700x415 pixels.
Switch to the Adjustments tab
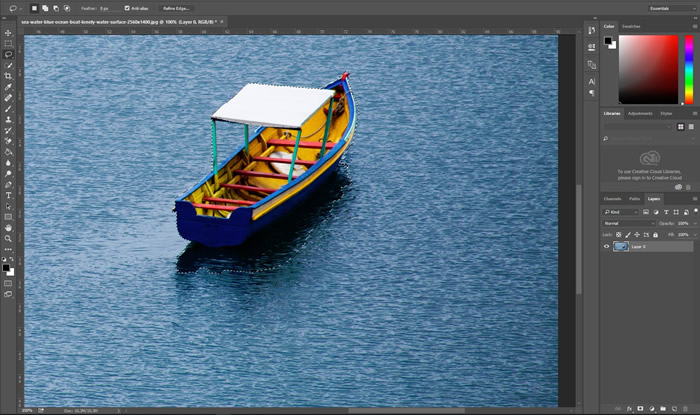click(x=640, y=113)
